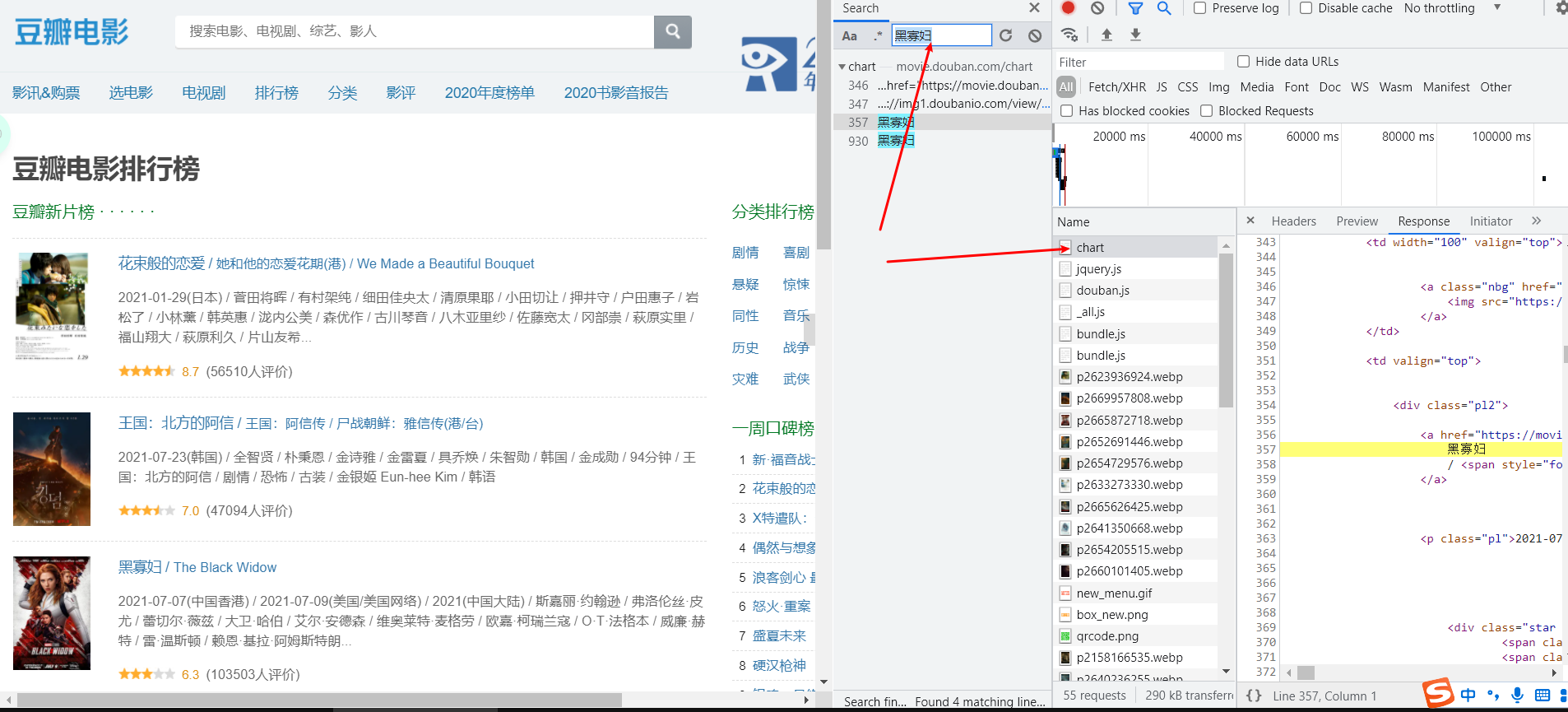
Task: Check Hide data URLs
Action: pyautogui.click(x=1243, y=62)
